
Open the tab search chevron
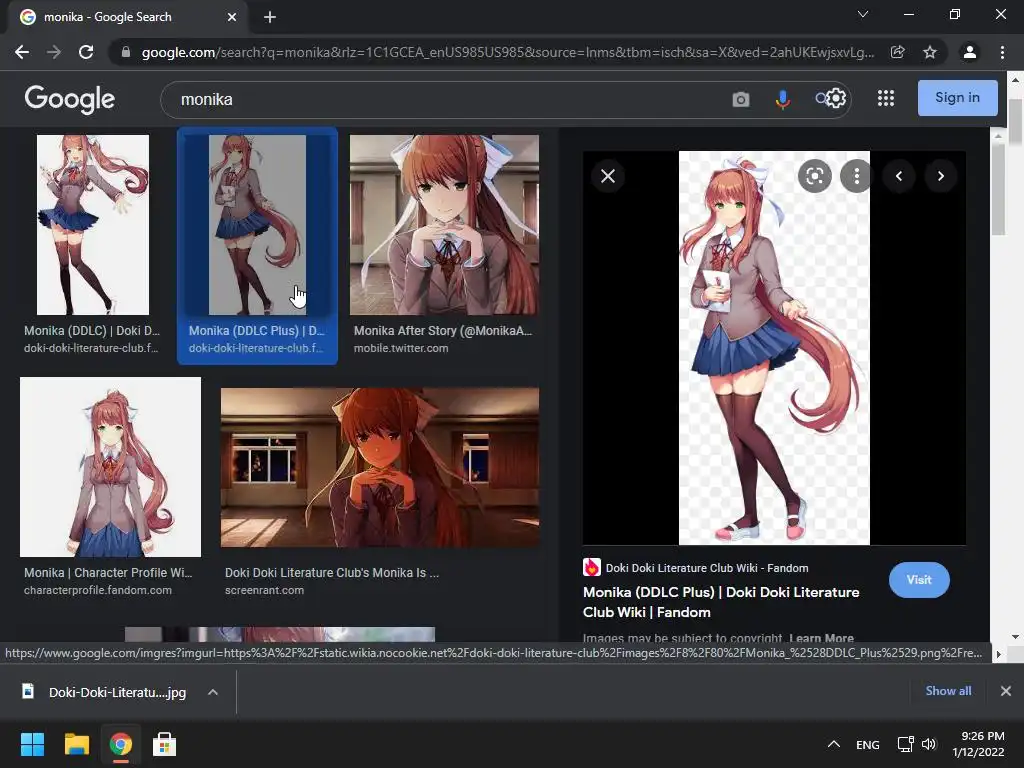pos(863,14)
